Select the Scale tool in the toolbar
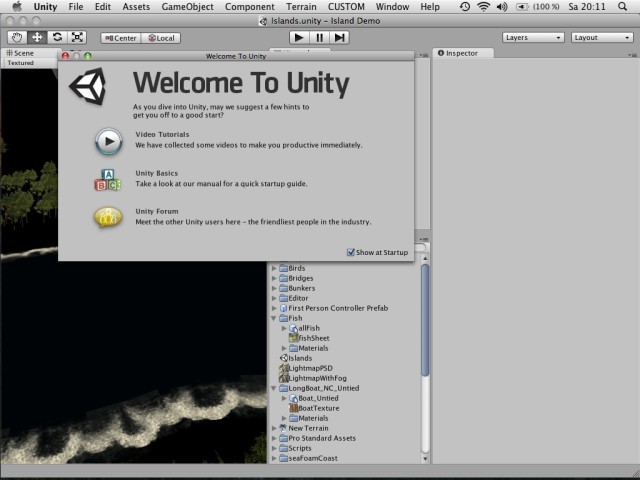Screen dimensions: 640x480 [77, 38]
